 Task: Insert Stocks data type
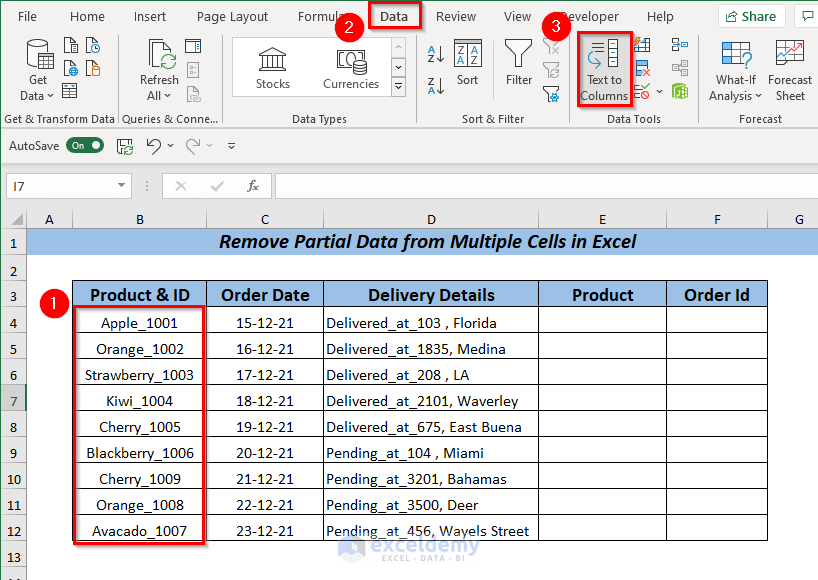point(272,68)
